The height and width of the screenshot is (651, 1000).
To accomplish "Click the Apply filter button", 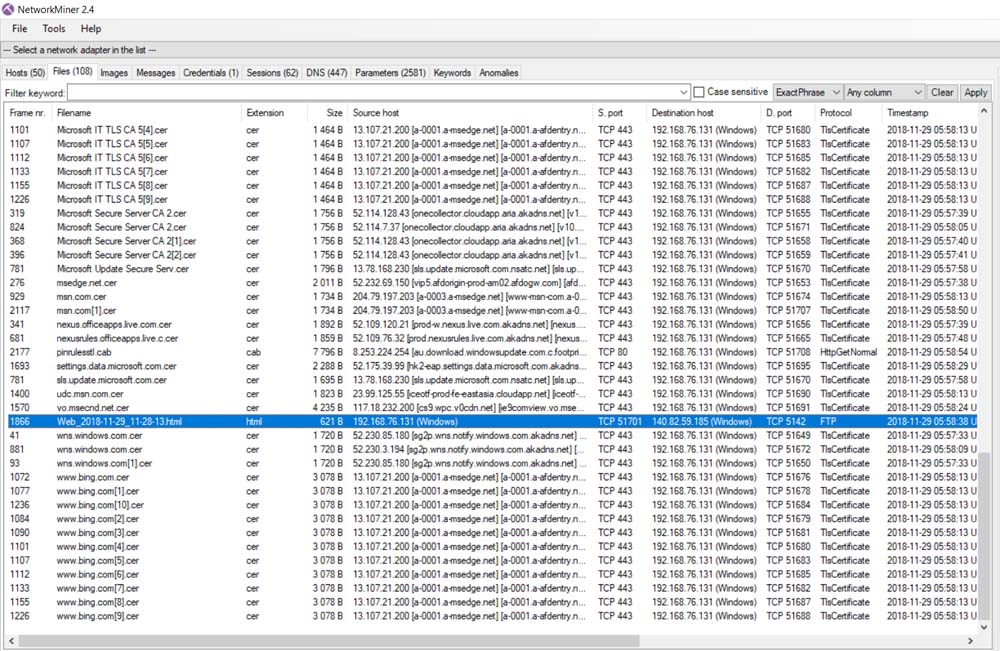I will tap(975, 92).
